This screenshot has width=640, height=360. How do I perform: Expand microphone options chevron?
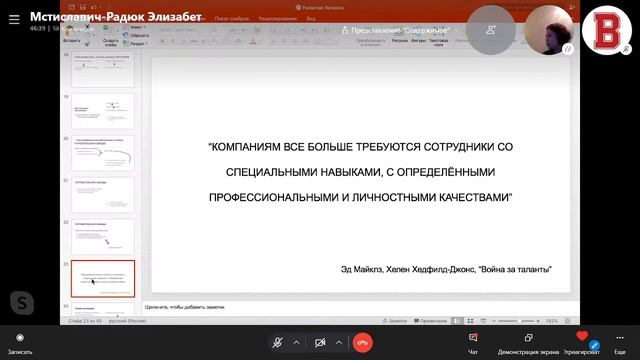296,342
